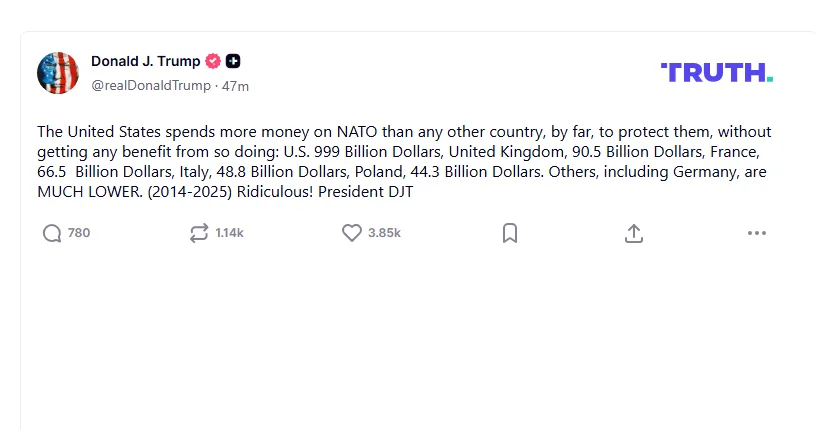Screen dimensions: 824x430
Task: Open Donald J. Trump's flag profile avatar
Action: (x=58, y=73)
